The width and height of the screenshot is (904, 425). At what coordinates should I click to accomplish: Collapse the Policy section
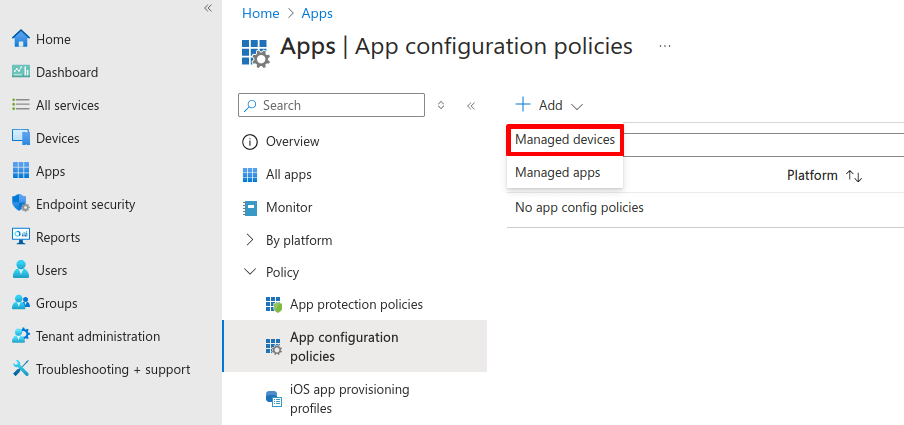(250, 272)
